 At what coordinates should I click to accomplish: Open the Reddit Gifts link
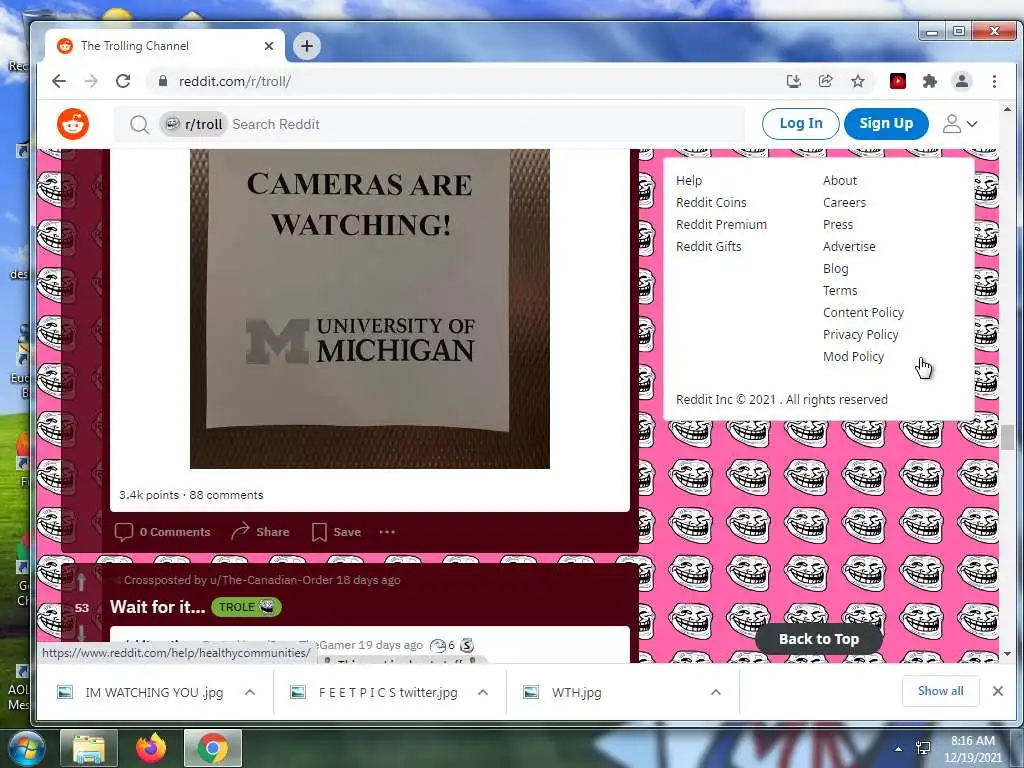pos(709,246)
